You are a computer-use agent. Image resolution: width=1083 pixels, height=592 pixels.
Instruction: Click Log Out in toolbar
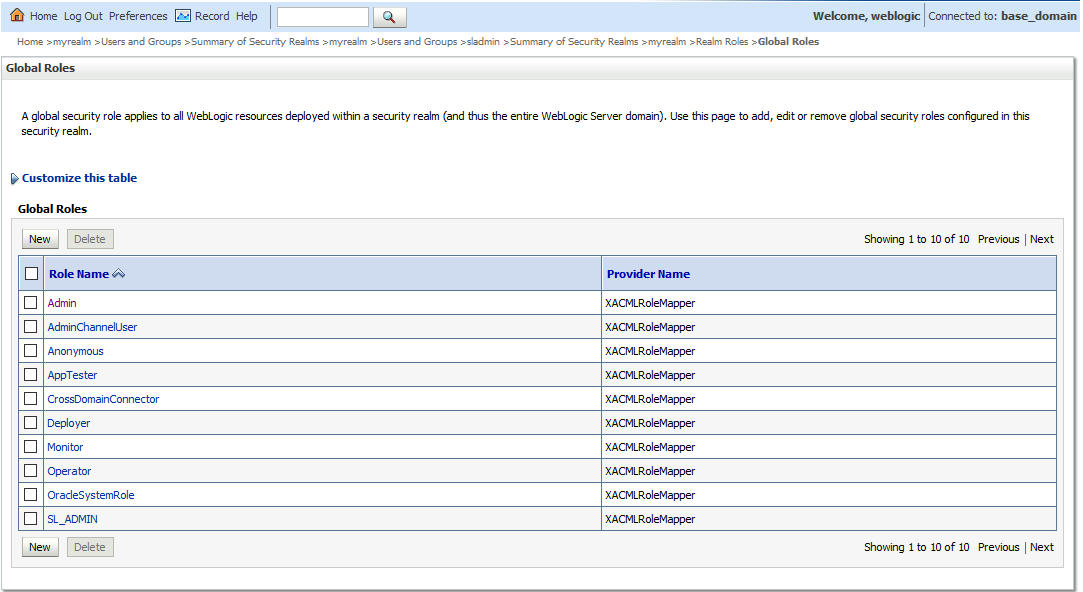(83, 16)
